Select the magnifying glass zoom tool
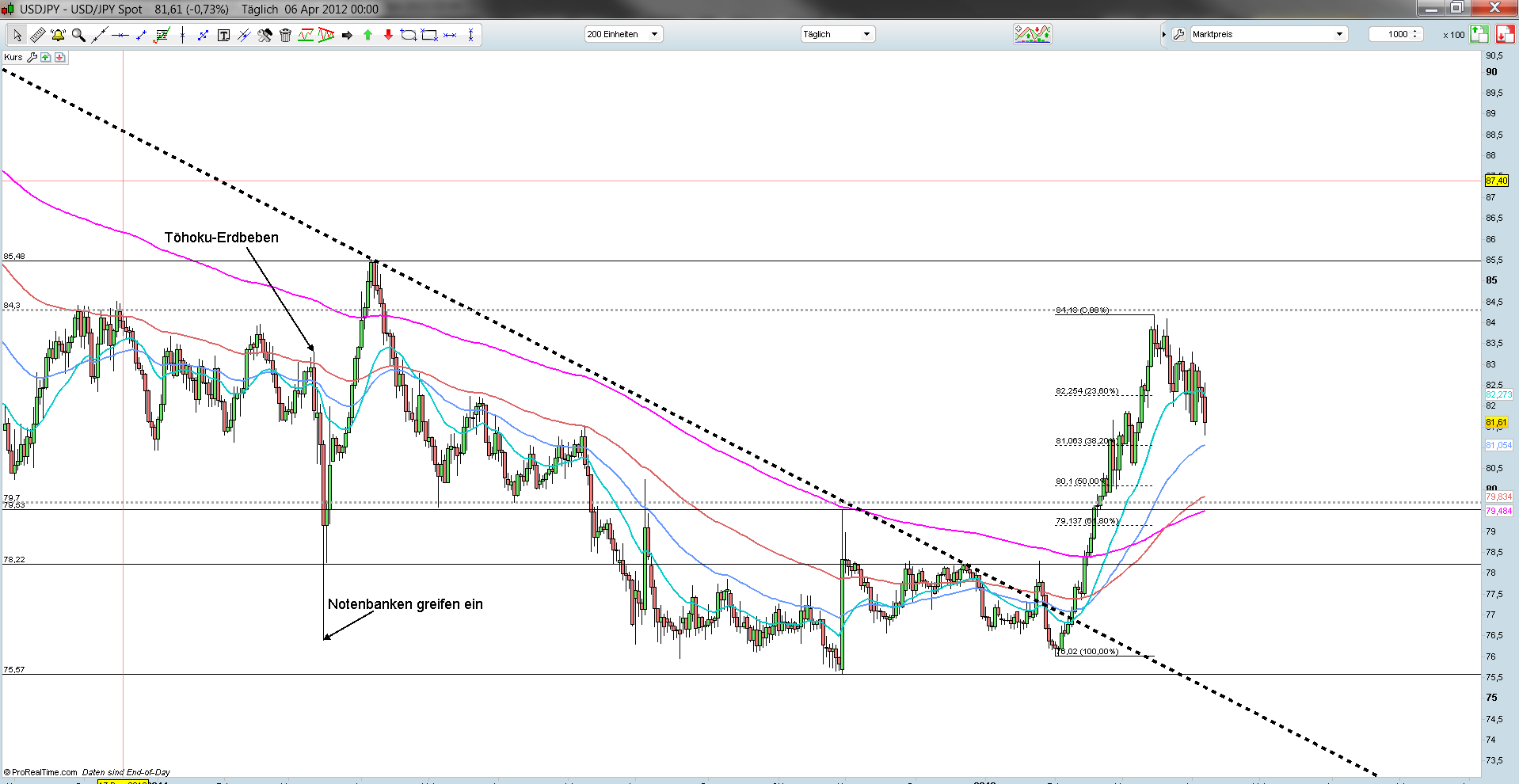This screenshot has width=1519, height=784. point(78,35)
